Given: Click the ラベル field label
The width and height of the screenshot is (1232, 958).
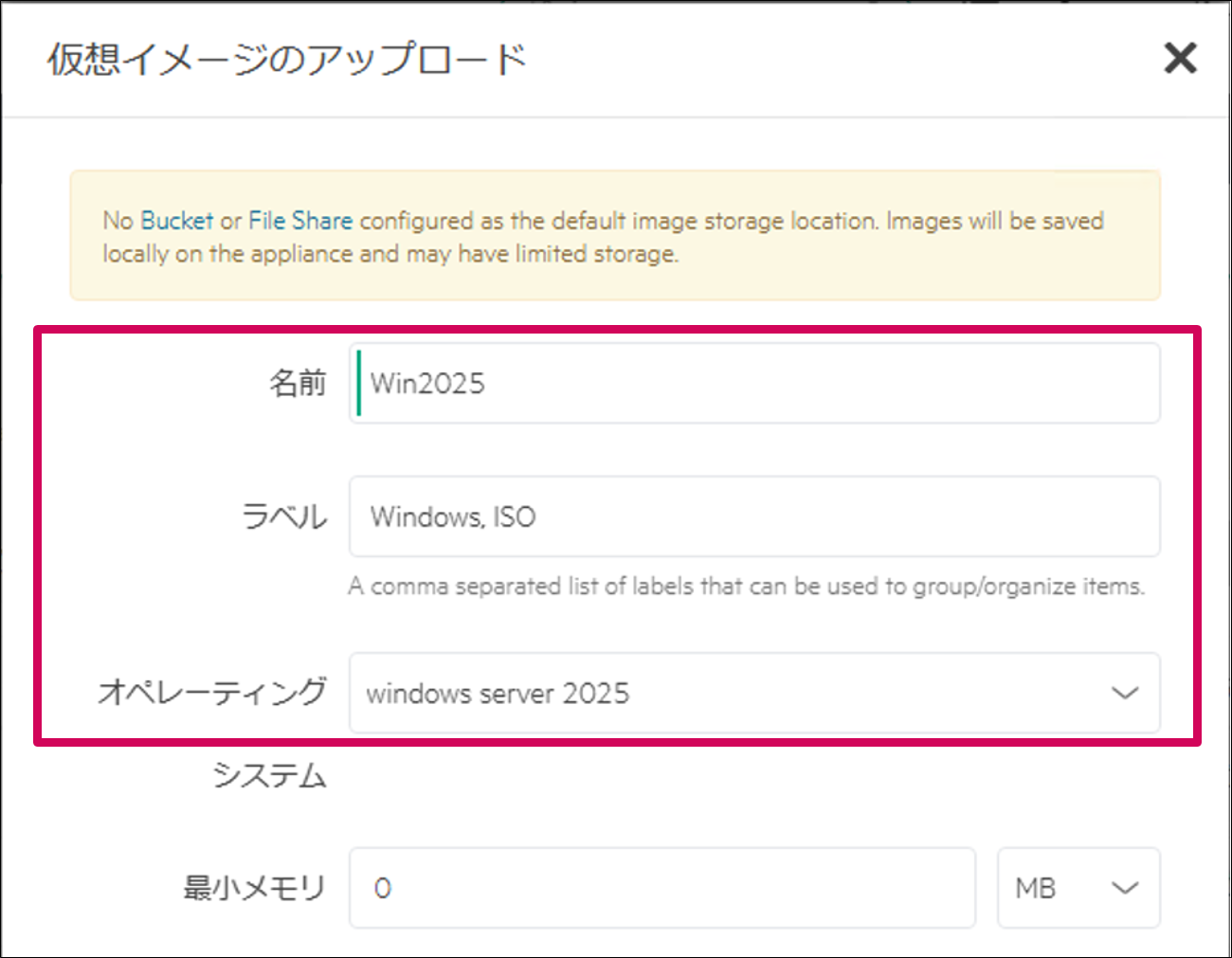Looking at the screenshot, I should tap(284, 516).
